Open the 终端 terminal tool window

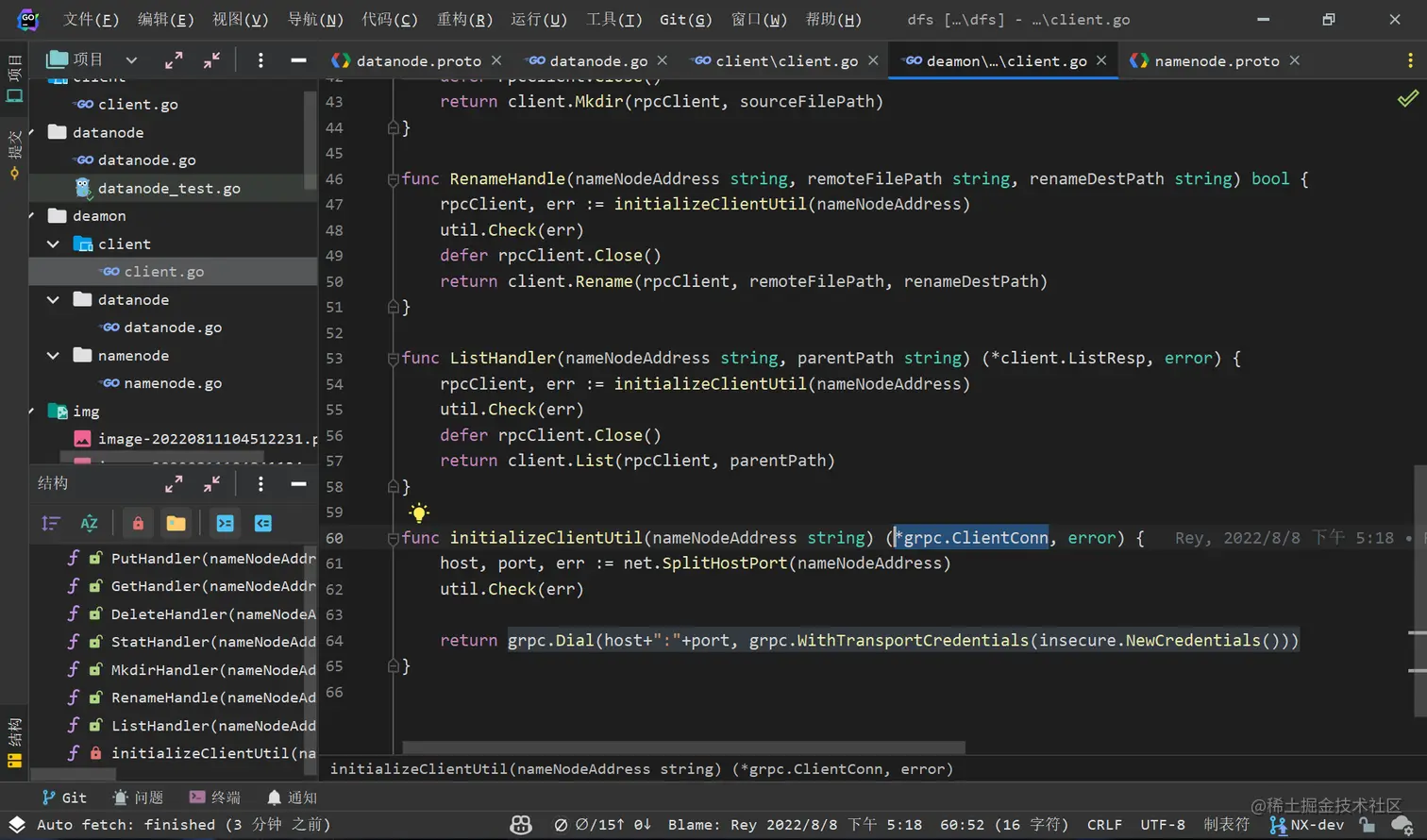[214, 798]
